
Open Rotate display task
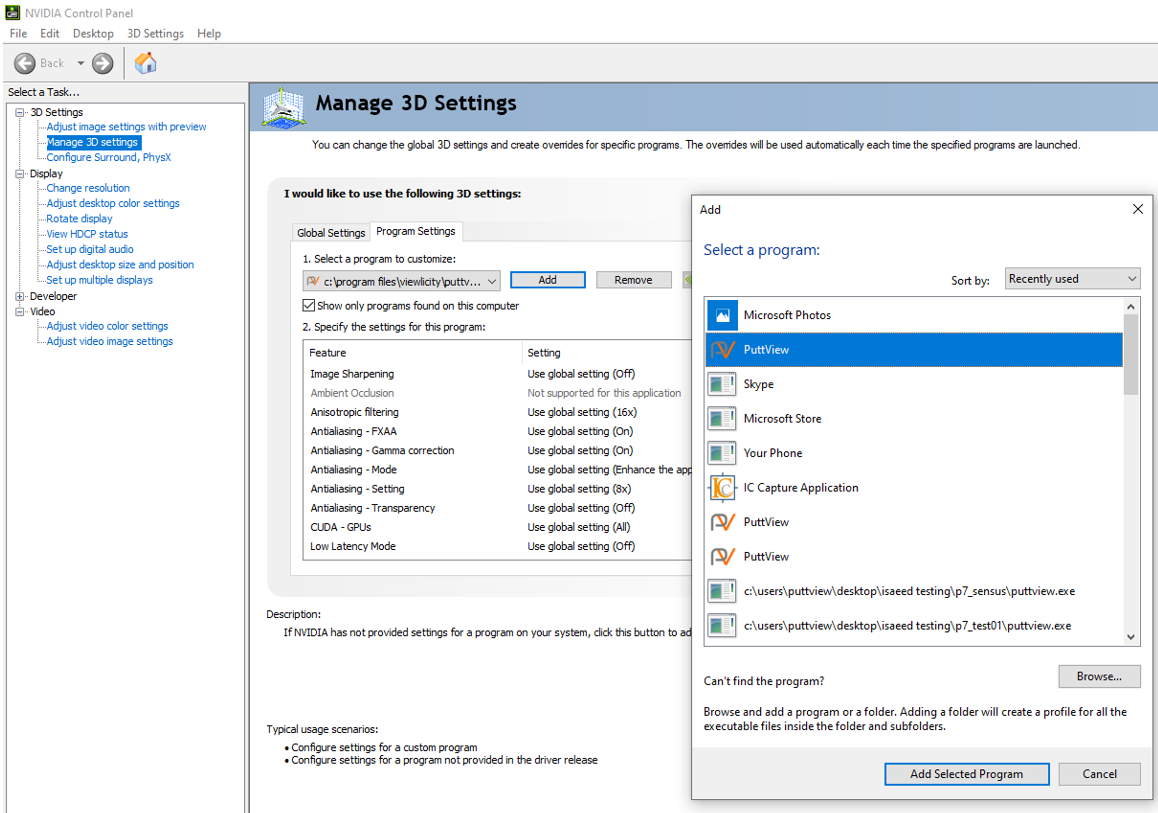click(79, 219)
